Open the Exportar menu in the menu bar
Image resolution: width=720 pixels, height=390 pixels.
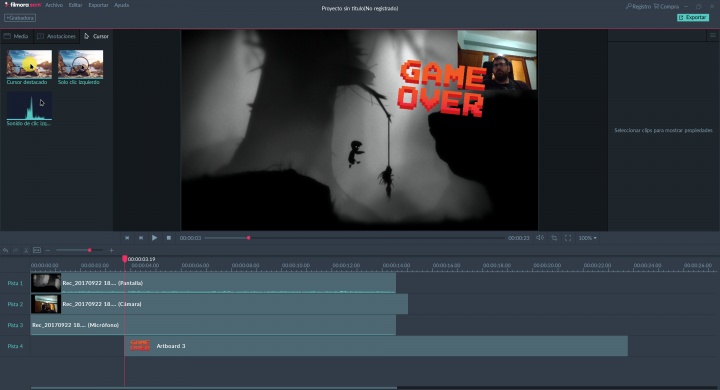(x=98, y=5)
